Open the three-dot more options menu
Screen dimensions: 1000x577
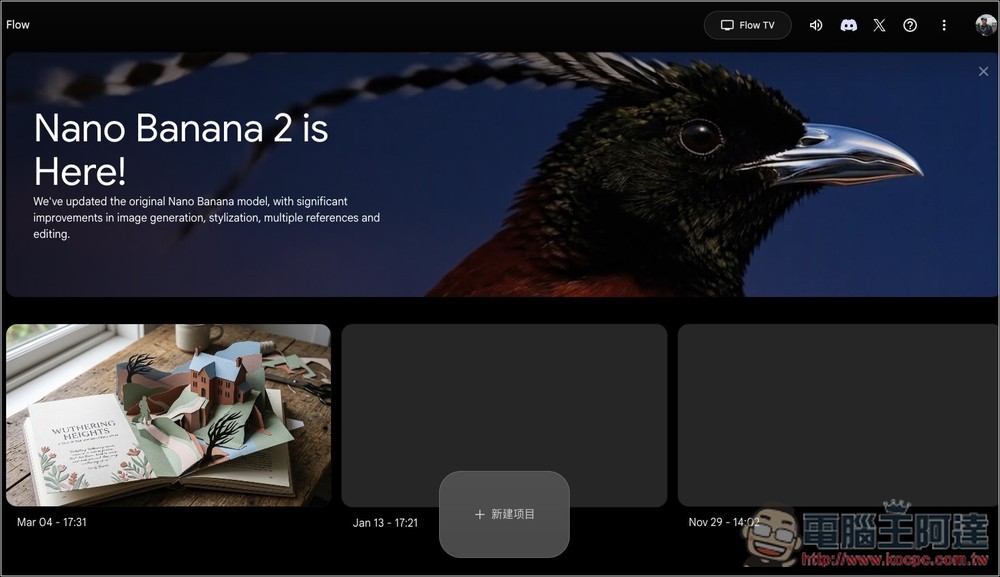(x=943, y=25)
